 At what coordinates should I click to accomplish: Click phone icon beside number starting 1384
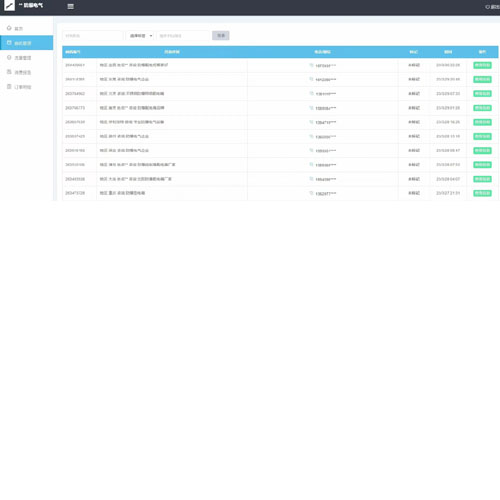click(311, 94)
